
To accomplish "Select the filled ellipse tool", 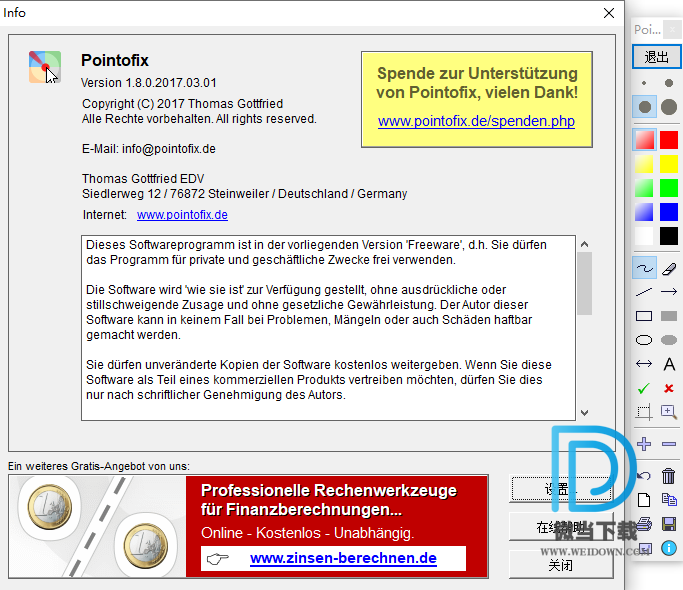I will tap(669, 340).
